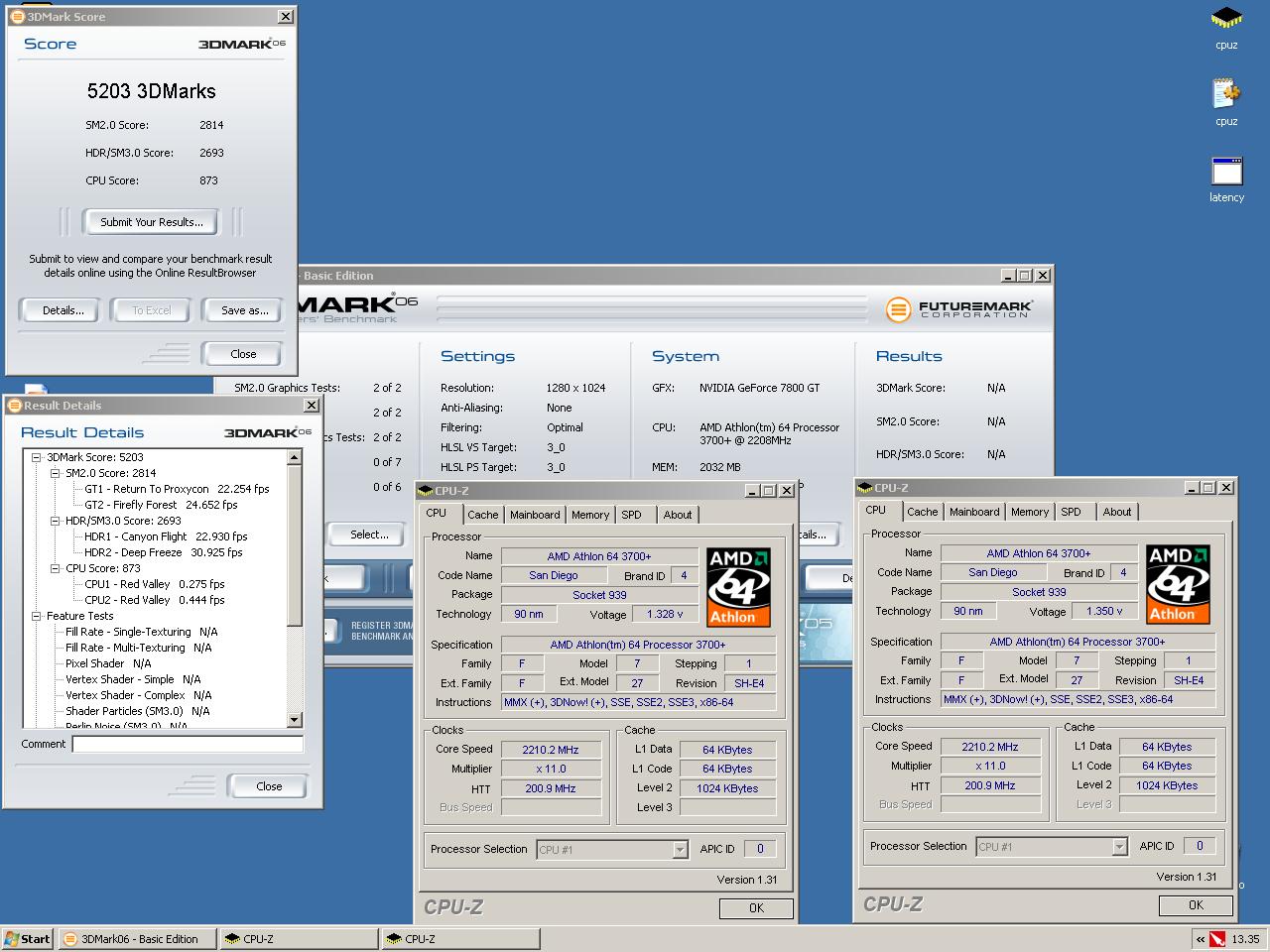Click Close button in Result Details window
The image size is (1270, 952).
pos(269,786)
